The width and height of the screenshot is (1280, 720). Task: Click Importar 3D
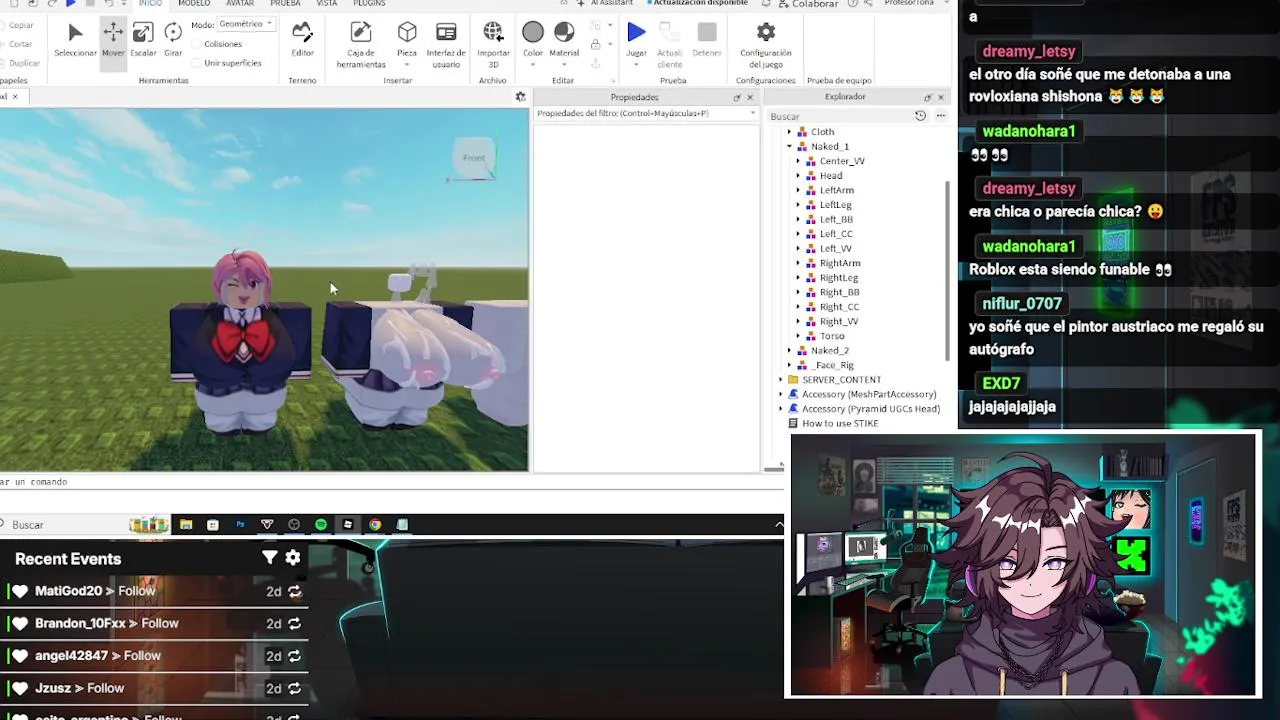point(493,45)
